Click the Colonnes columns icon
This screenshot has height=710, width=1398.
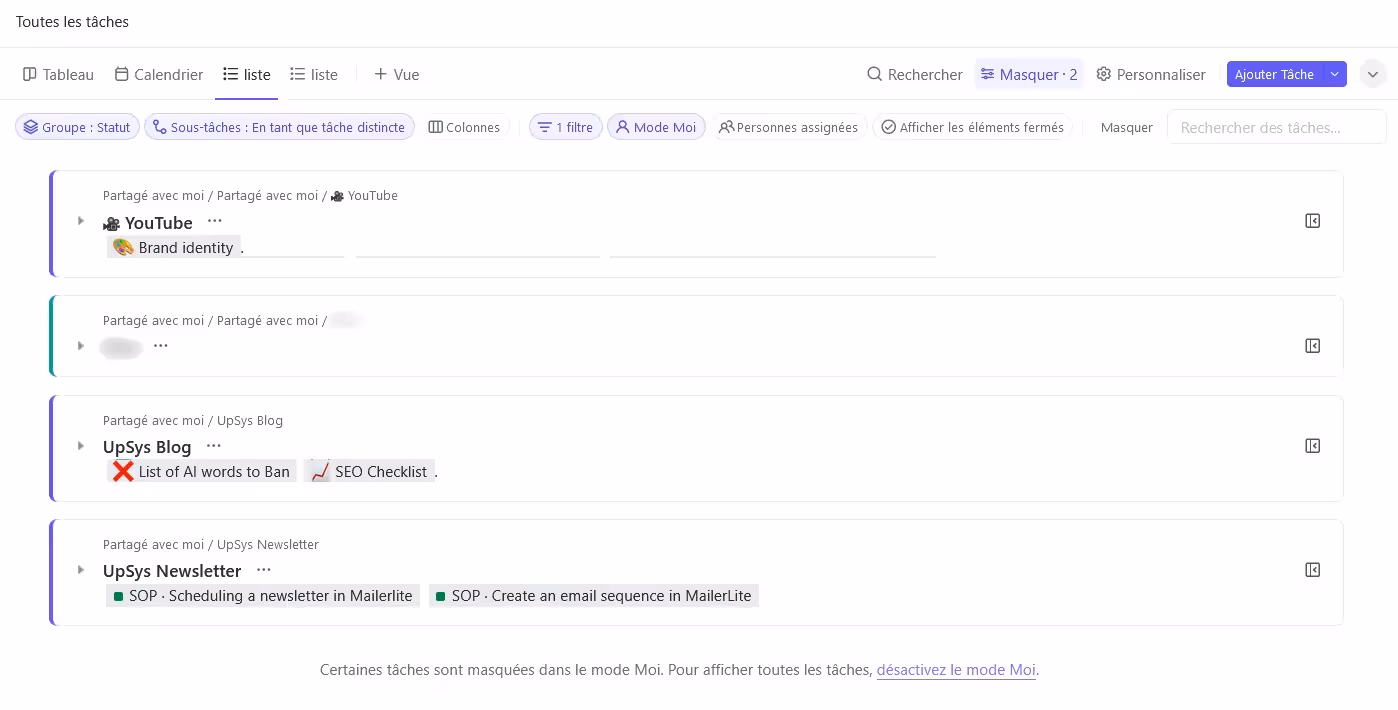tap(436, 127)
